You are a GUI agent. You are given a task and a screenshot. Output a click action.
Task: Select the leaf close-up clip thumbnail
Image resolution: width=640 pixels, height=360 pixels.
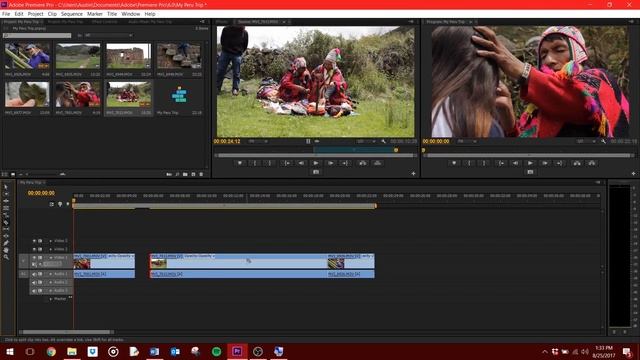coord(27,94)
